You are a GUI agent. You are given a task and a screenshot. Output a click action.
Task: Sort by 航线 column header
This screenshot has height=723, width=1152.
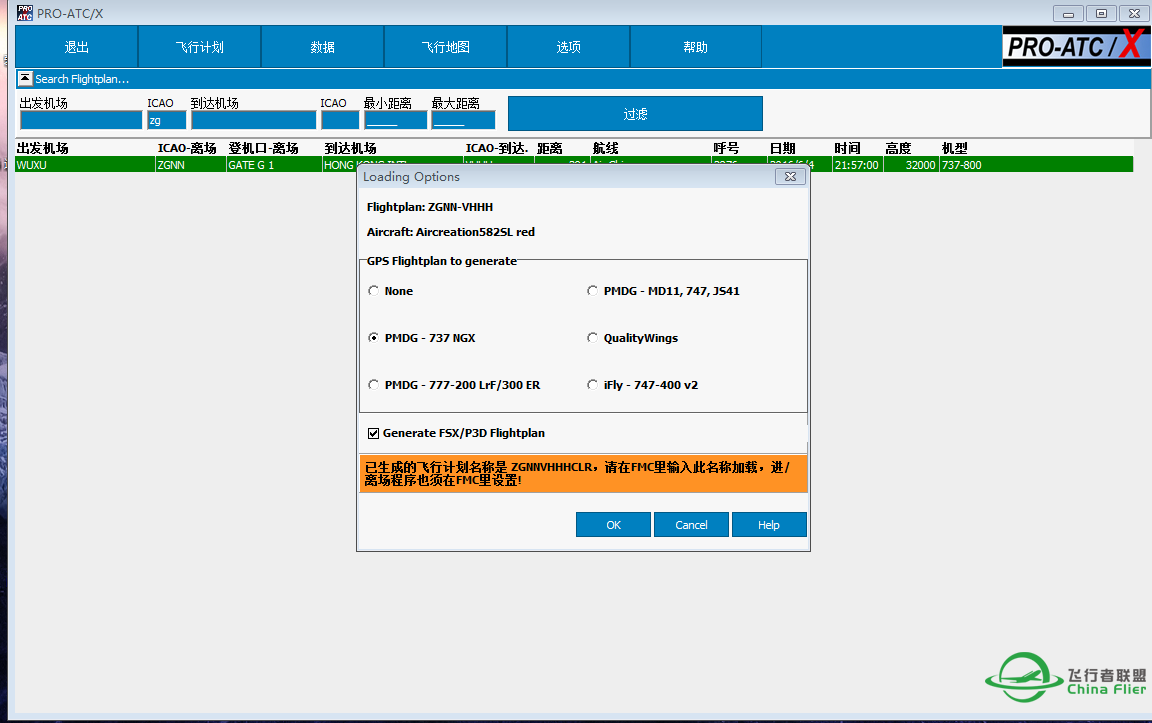pos(605,148)
